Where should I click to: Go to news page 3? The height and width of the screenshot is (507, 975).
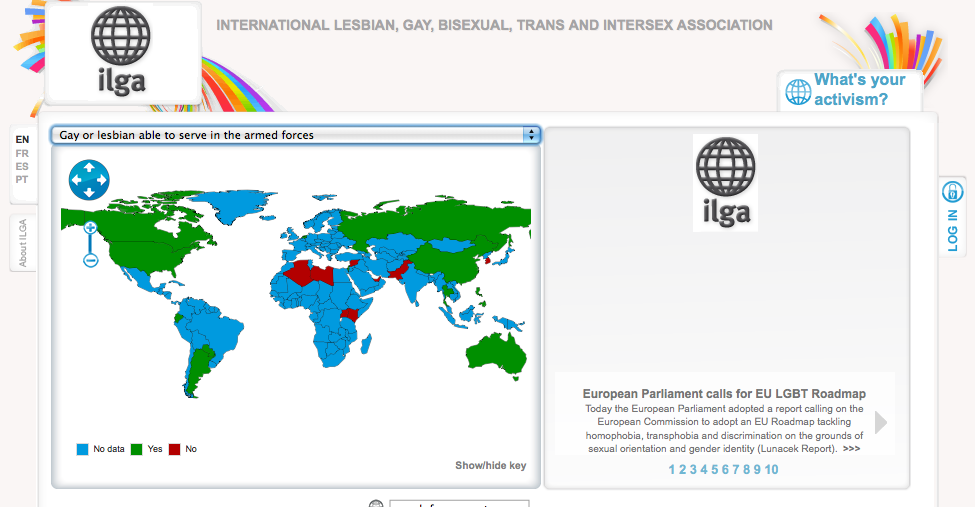click(x=693, y=470)
